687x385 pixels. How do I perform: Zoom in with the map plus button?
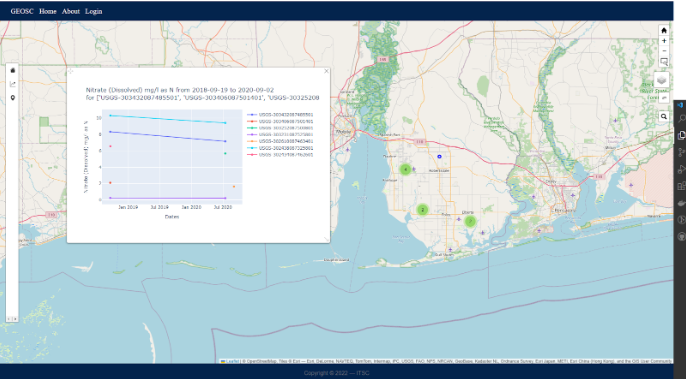point(664,41)
